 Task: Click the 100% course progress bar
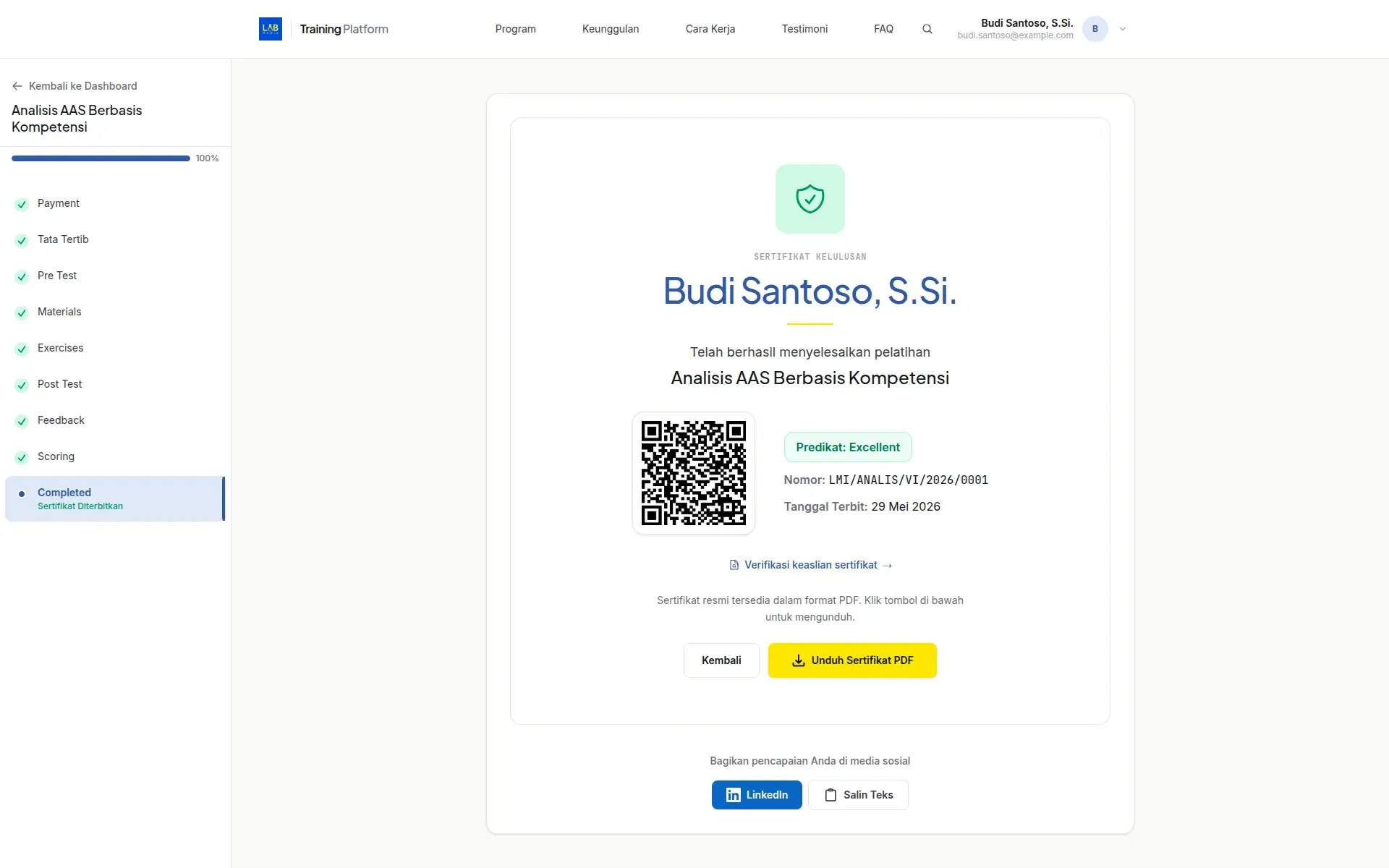[x=101, y=158]
